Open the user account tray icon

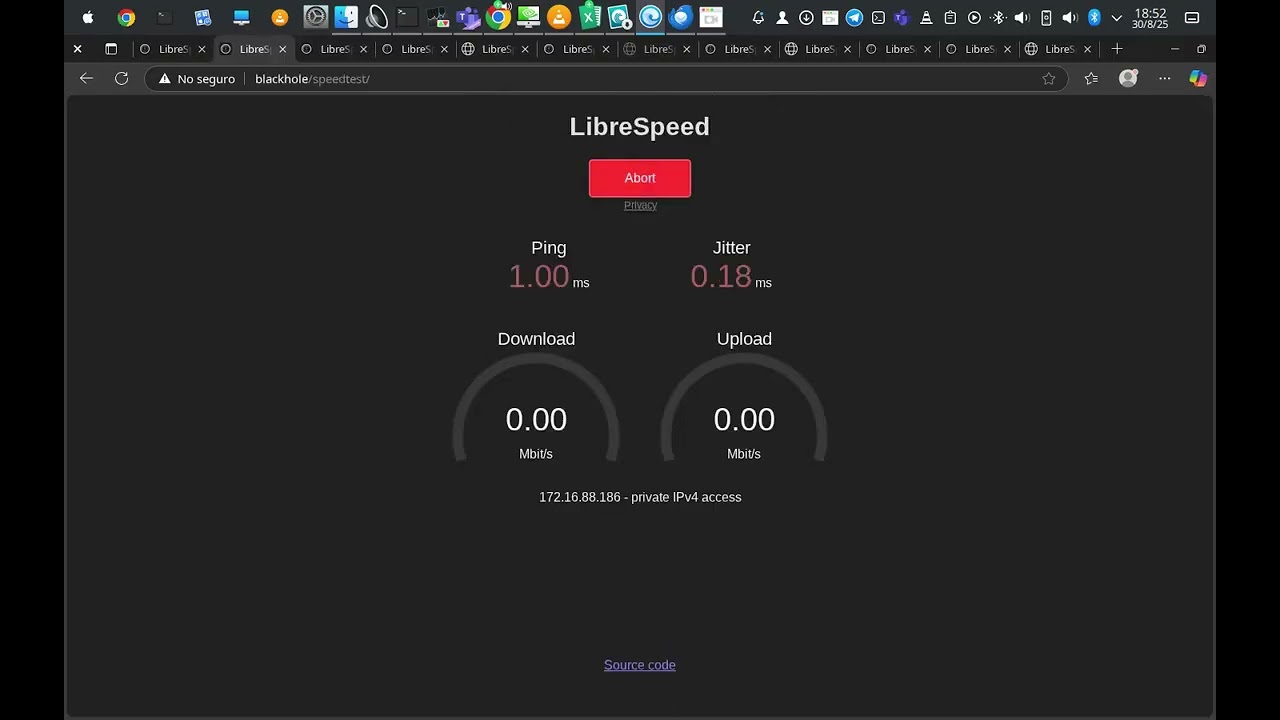[x=782, y=18]
